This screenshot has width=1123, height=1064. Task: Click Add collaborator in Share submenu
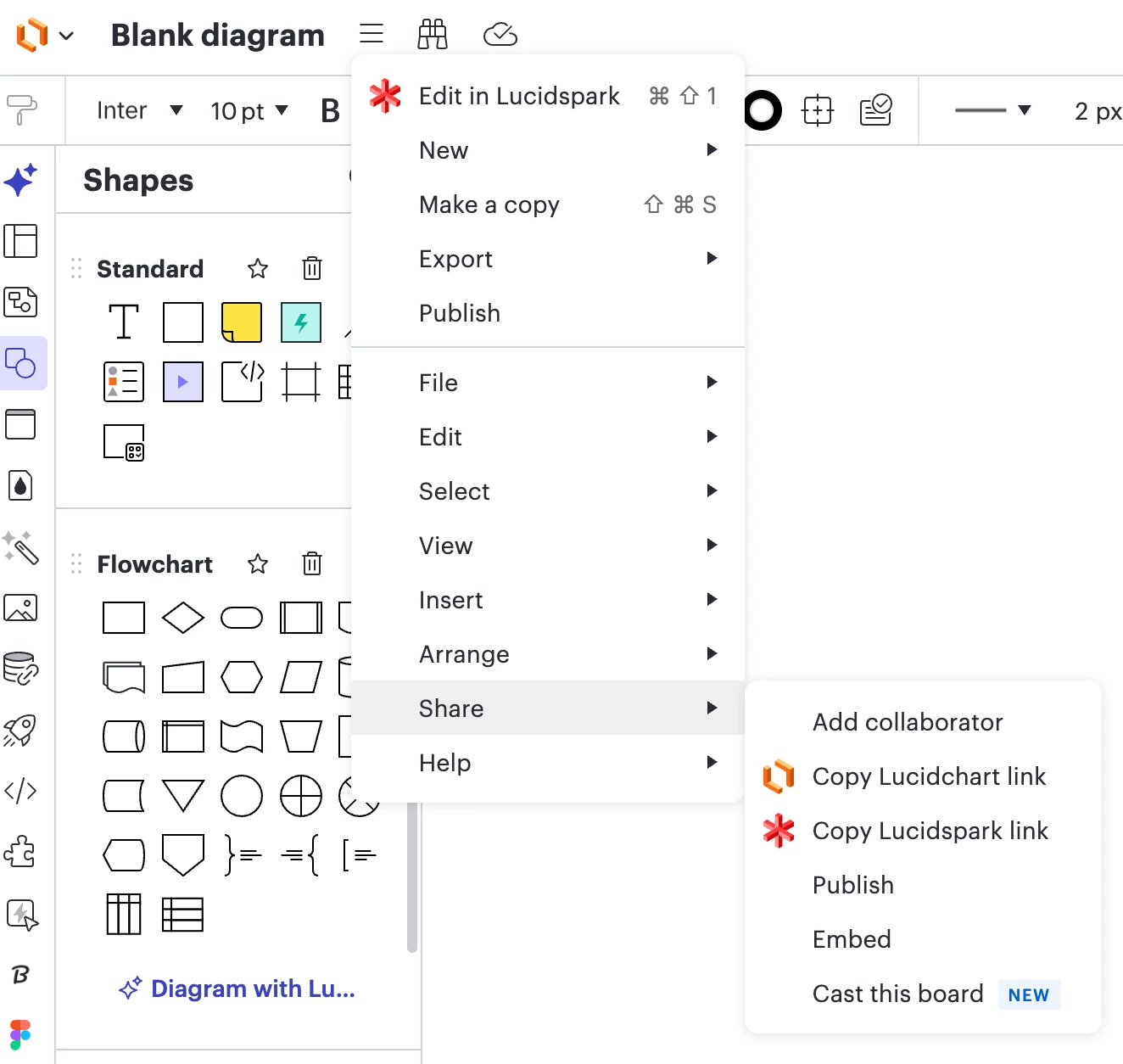[923, 722]
